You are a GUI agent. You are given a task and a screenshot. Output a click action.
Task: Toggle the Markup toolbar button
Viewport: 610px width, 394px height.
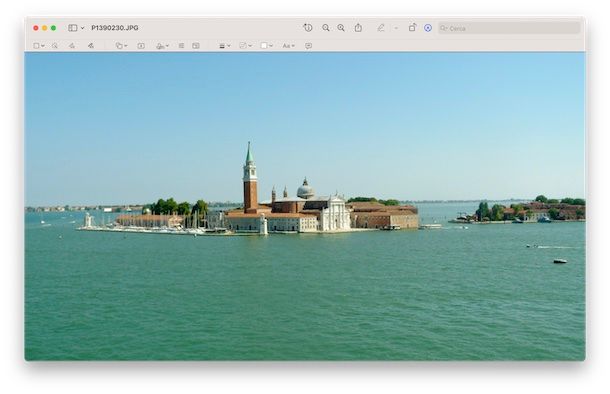coord(428,28)
